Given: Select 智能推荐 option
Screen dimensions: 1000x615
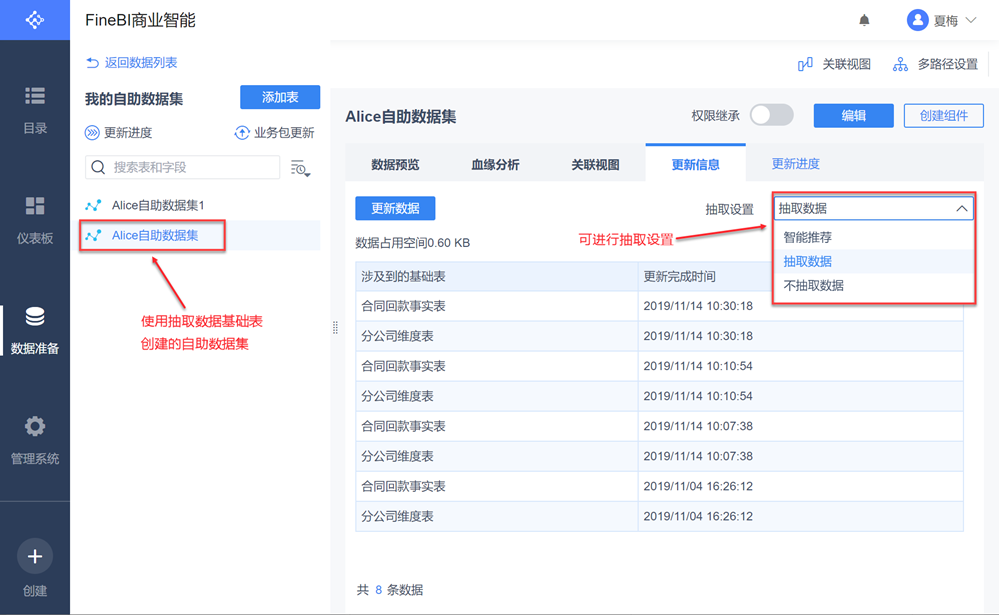Looking at the screenshot, I should (x=873, y=237).
